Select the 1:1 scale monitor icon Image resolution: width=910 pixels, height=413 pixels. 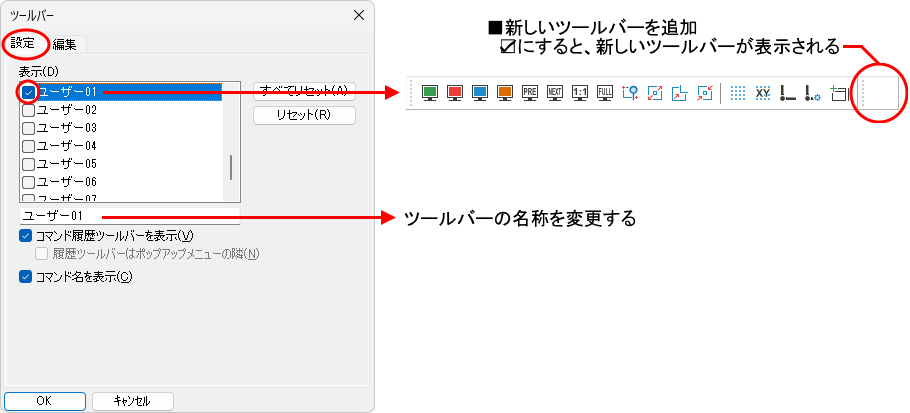tap(580, 93)
